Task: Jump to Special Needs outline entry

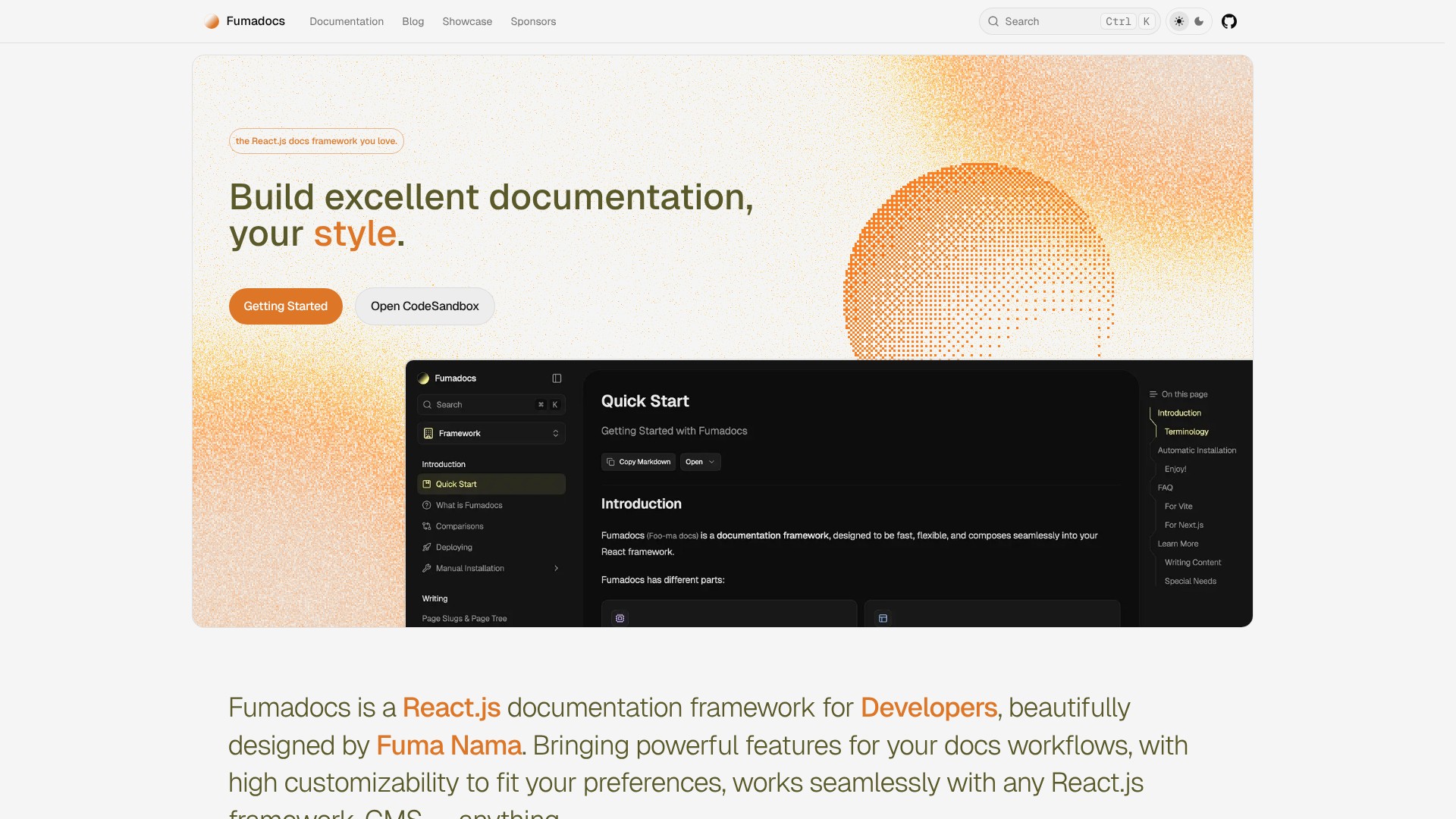Action: 1191,582
